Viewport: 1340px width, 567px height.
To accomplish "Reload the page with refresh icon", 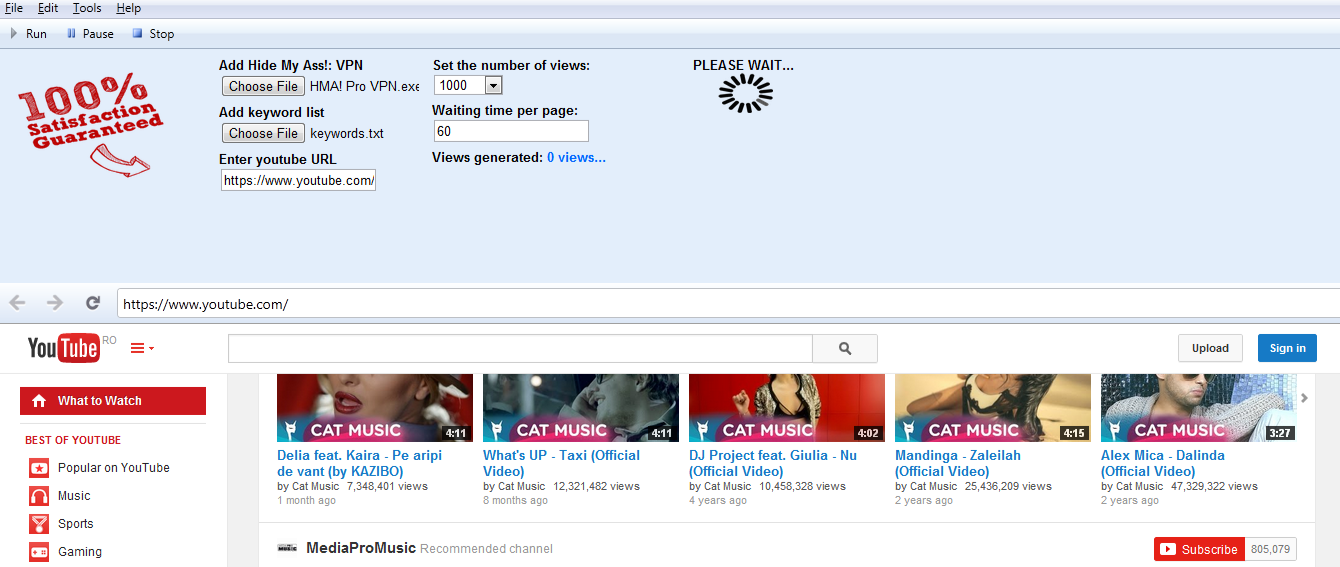I will (x=93, y=302).
